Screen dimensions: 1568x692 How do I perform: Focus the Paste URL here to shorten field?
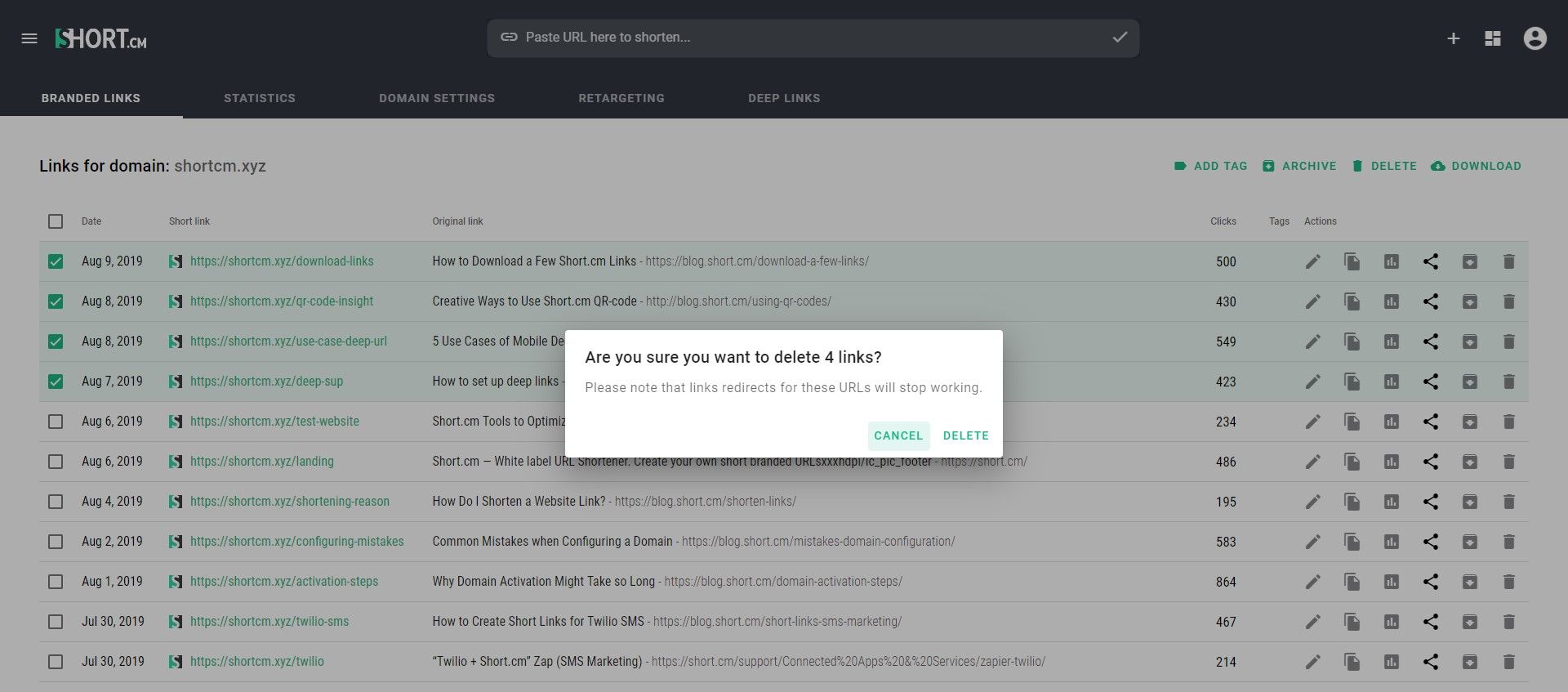(813, 38)
